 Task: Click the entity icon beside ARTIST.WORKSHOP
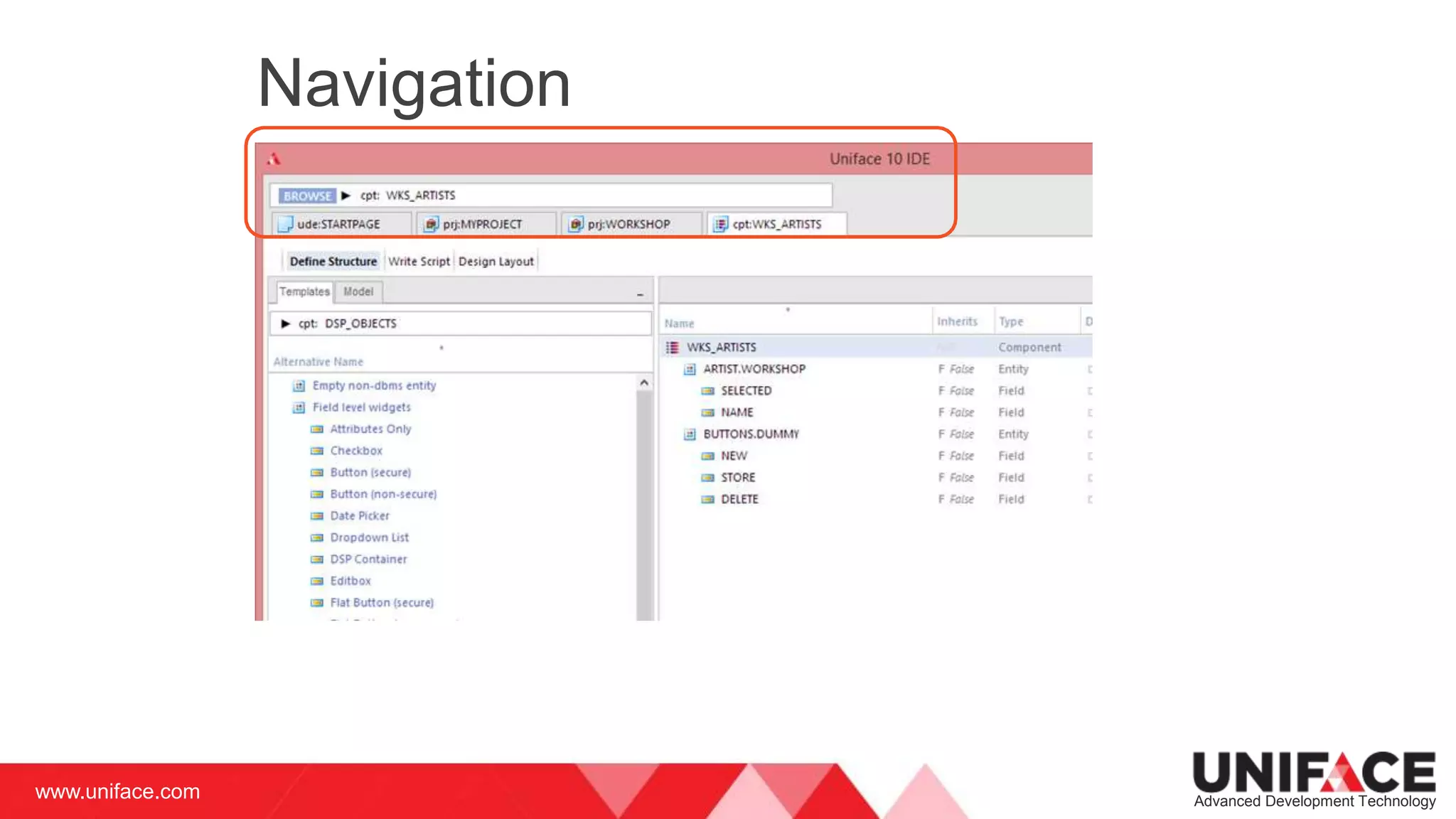(x=690, y=369)
